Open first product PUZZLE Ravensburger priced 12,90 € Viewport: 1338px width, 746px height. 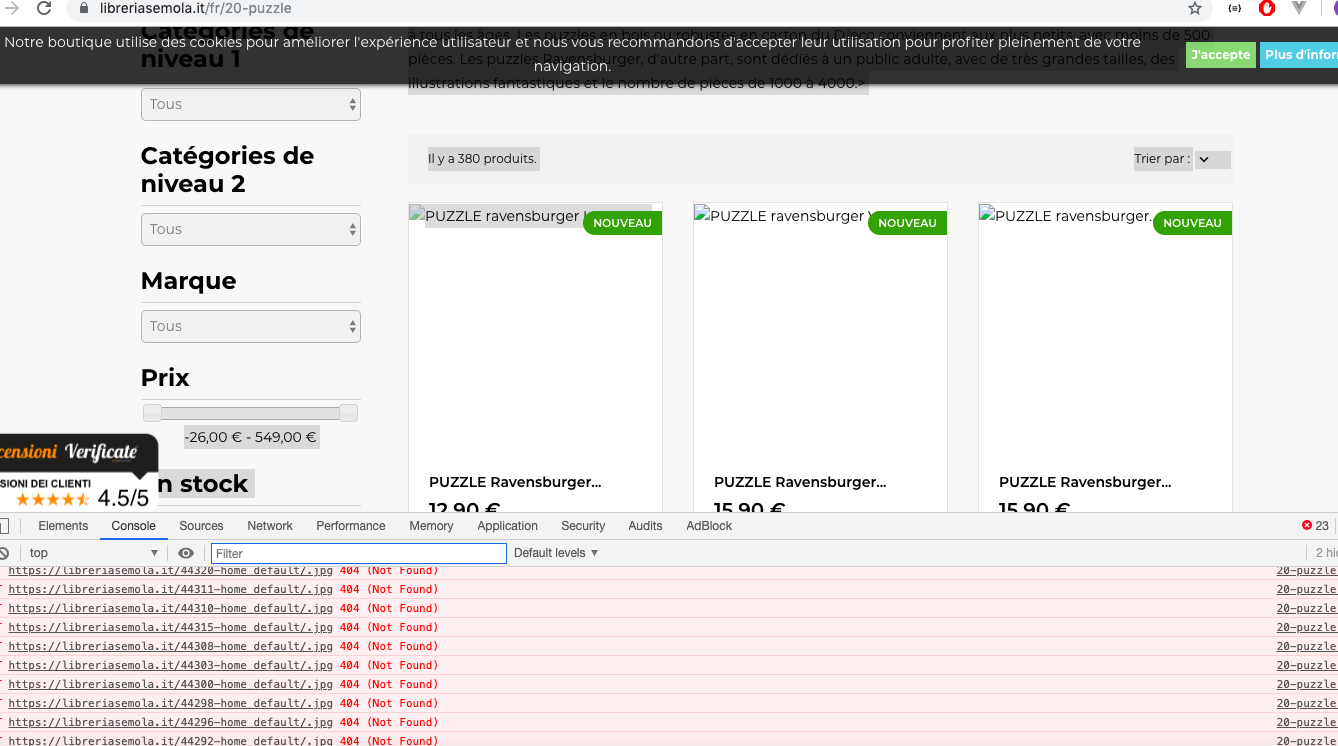click(x=515, y=482)
